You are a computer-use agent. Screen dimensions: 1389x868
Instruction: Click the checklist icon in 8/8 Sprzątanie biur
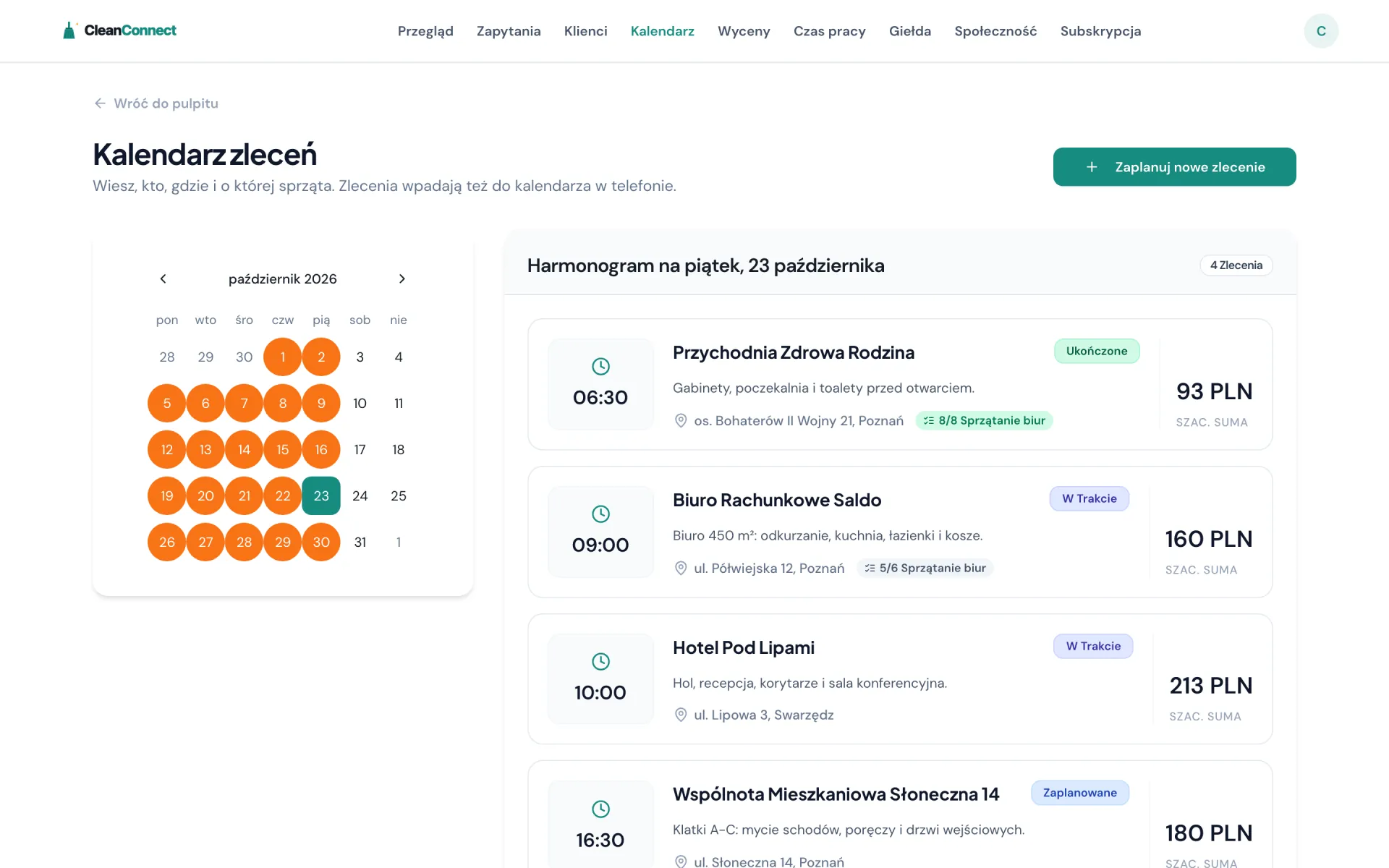(x=929, y=421)
